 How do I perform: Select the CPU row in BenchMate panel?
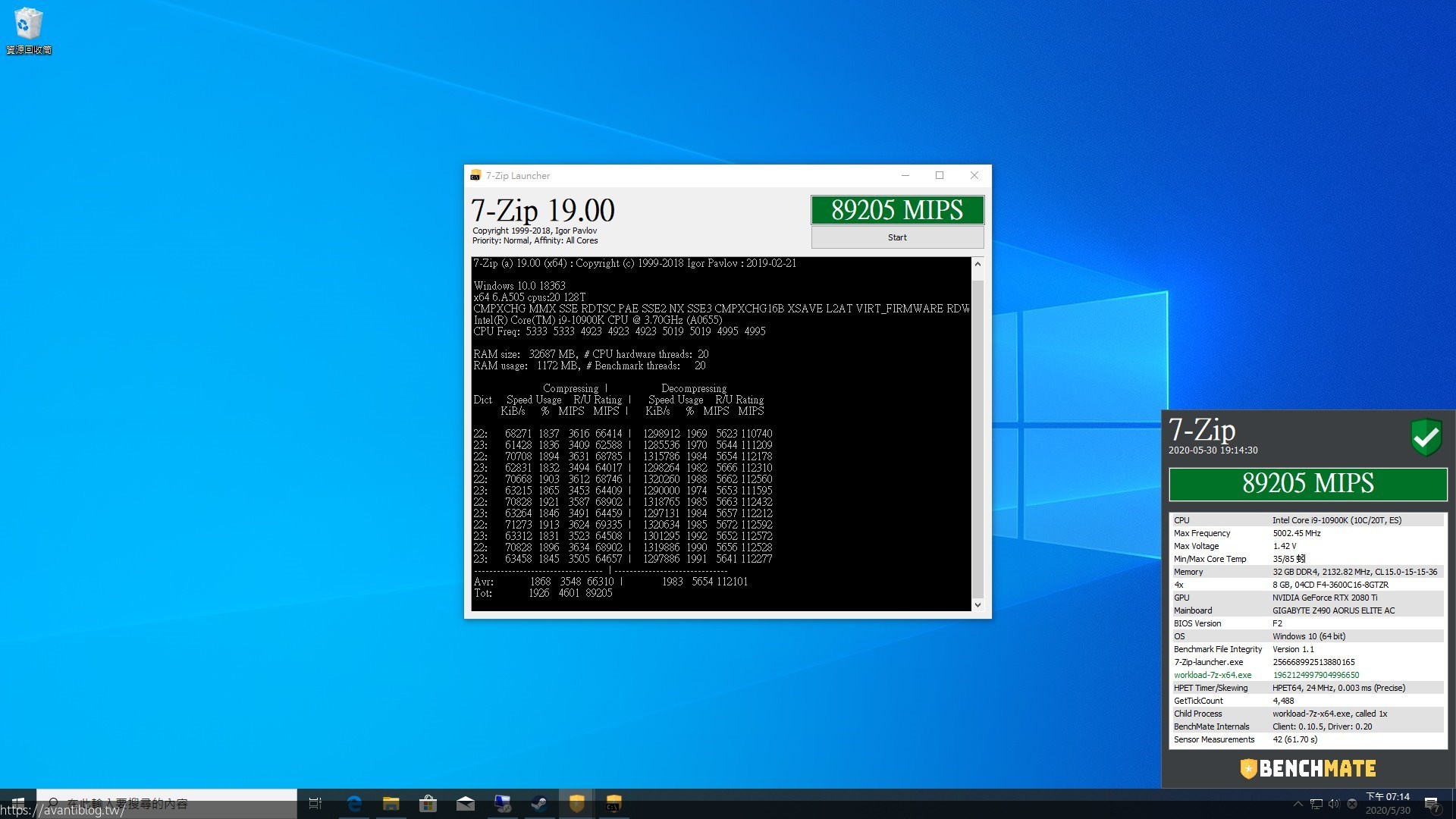pos(1308,520)
